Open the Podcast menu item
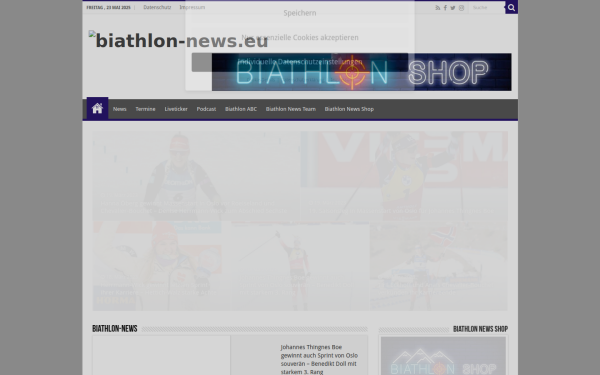The height and width of the screenshot is (375, 600). [x=206, y=109]
